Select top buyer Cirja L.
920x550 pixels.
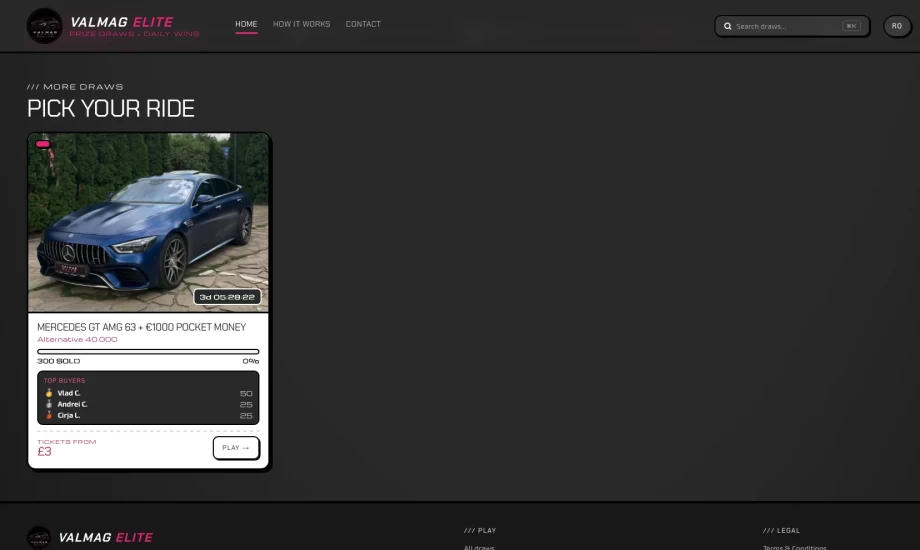[69, 416]
